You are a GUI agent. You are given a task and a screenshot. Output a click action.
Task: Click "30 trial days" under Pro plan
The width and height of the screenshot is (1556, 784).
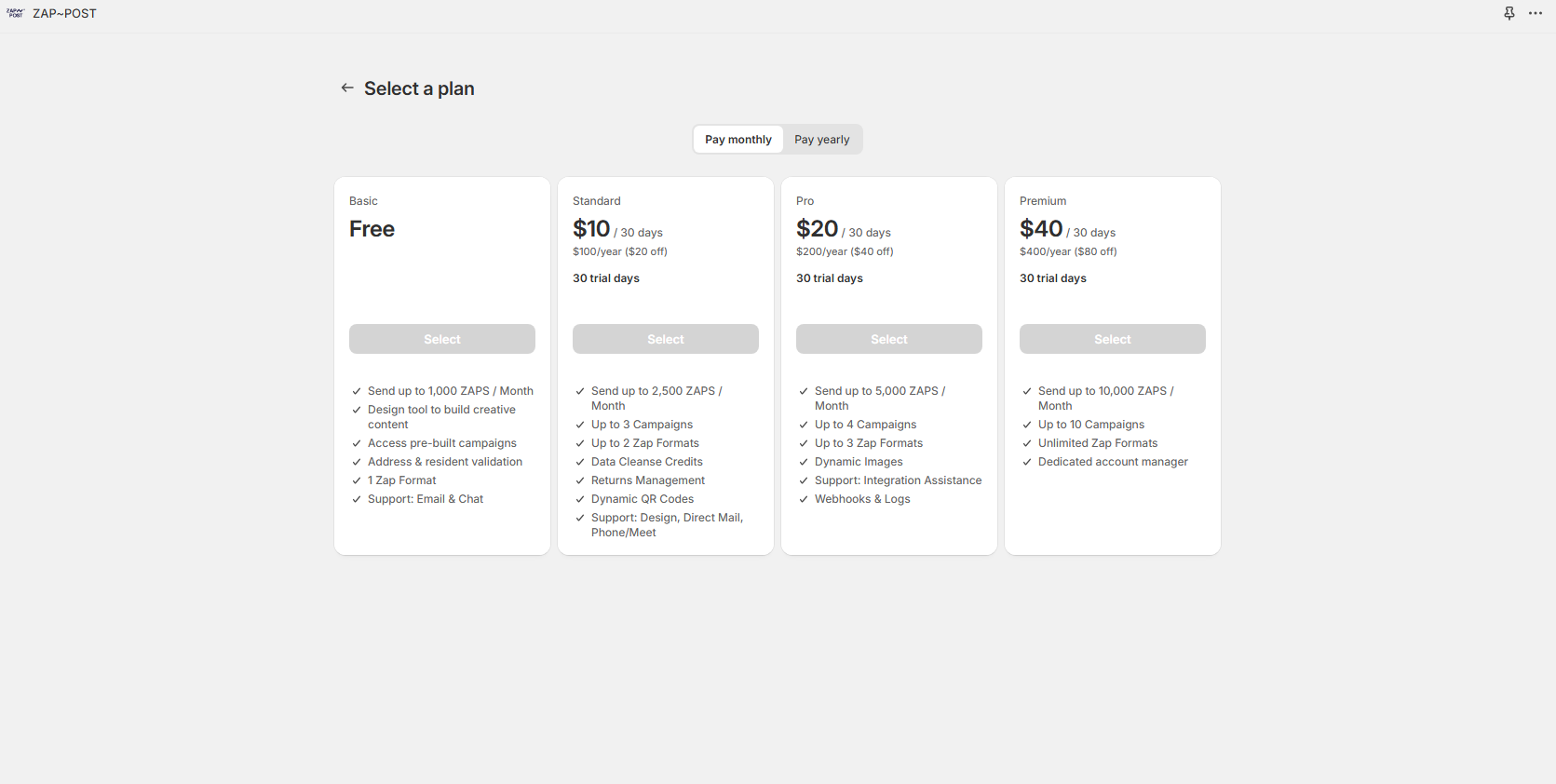830,278
